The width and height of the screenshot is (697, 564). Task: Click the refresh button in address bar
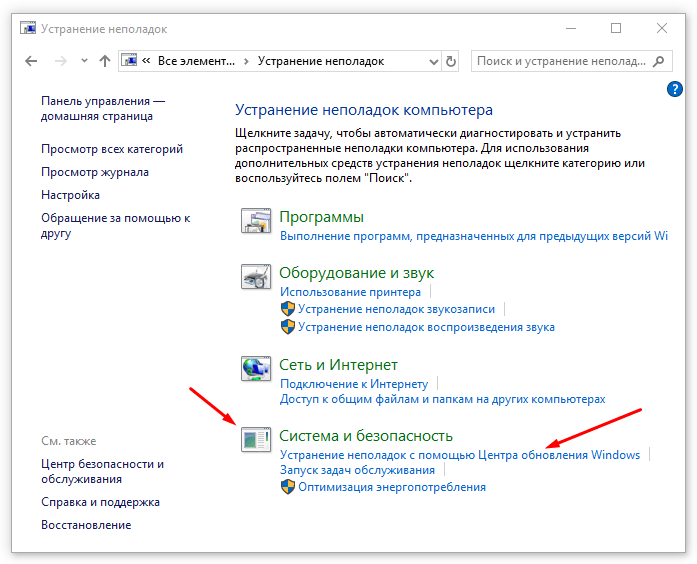tap(451, 61)
